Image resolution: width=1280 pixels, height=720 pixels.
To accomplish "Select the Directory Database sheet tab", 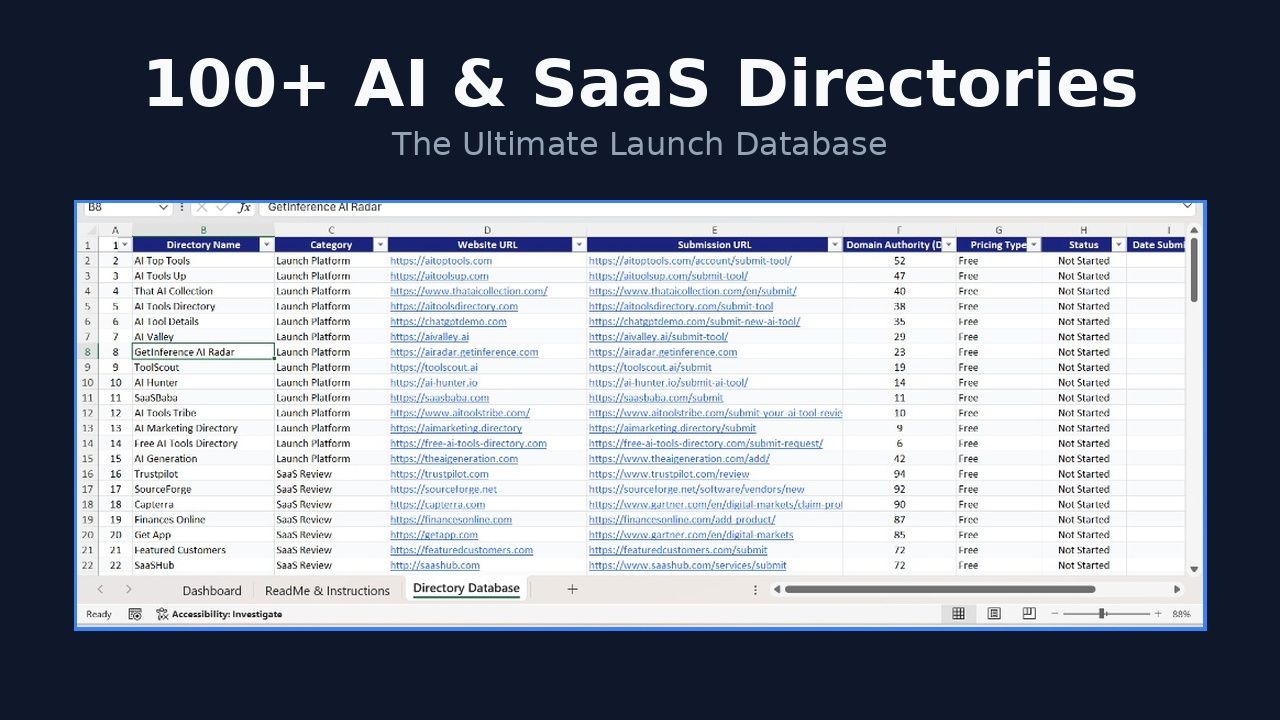I will (466, 588).
